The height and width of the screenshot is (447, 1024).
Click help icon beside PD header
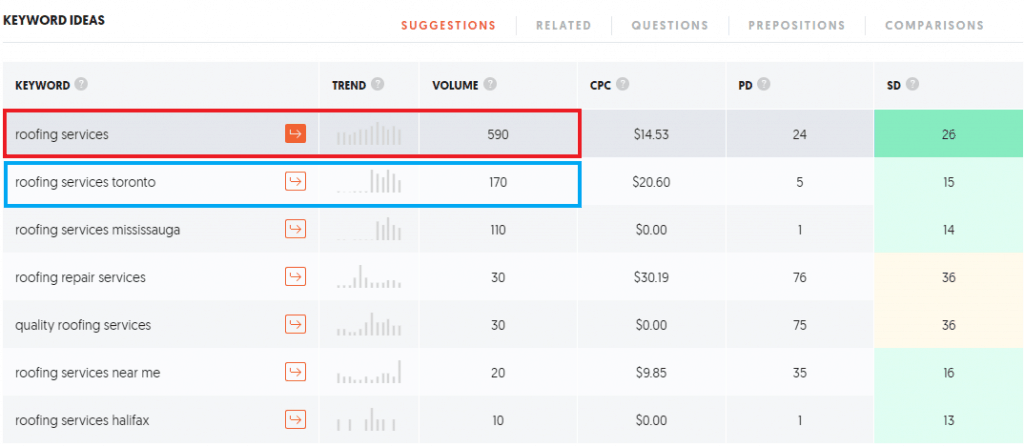point(763,84)
